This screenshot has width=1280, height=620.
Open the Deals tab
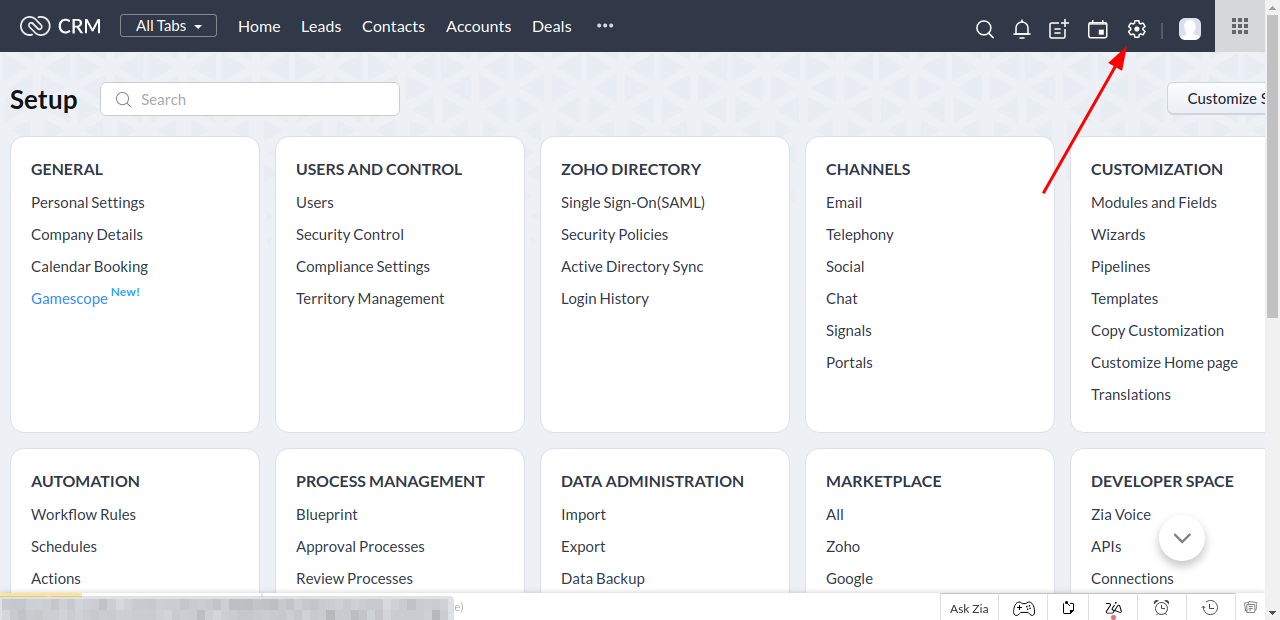point(552,27)
